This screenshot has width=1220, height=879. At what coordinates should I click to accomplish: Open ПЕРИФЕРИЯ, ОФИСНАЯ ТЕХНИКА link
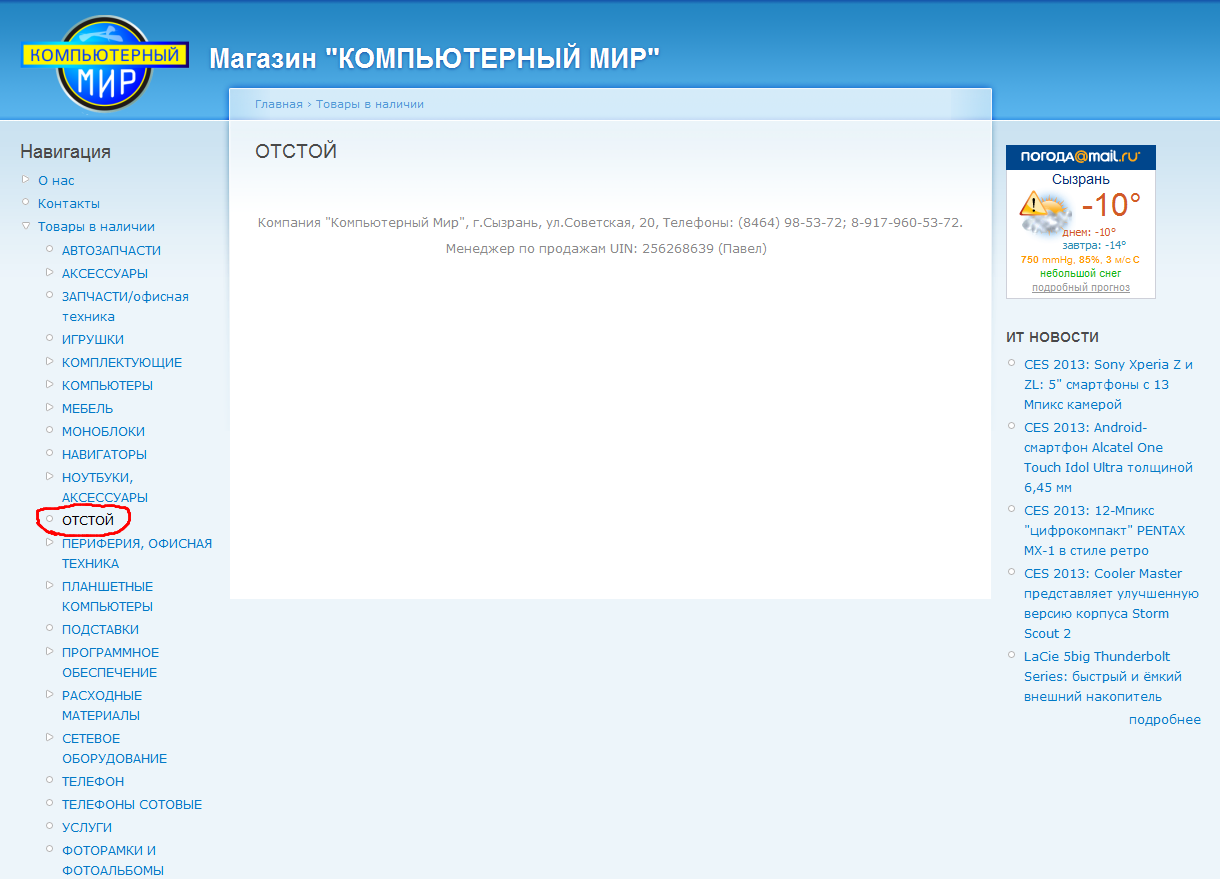pos(137,554)
